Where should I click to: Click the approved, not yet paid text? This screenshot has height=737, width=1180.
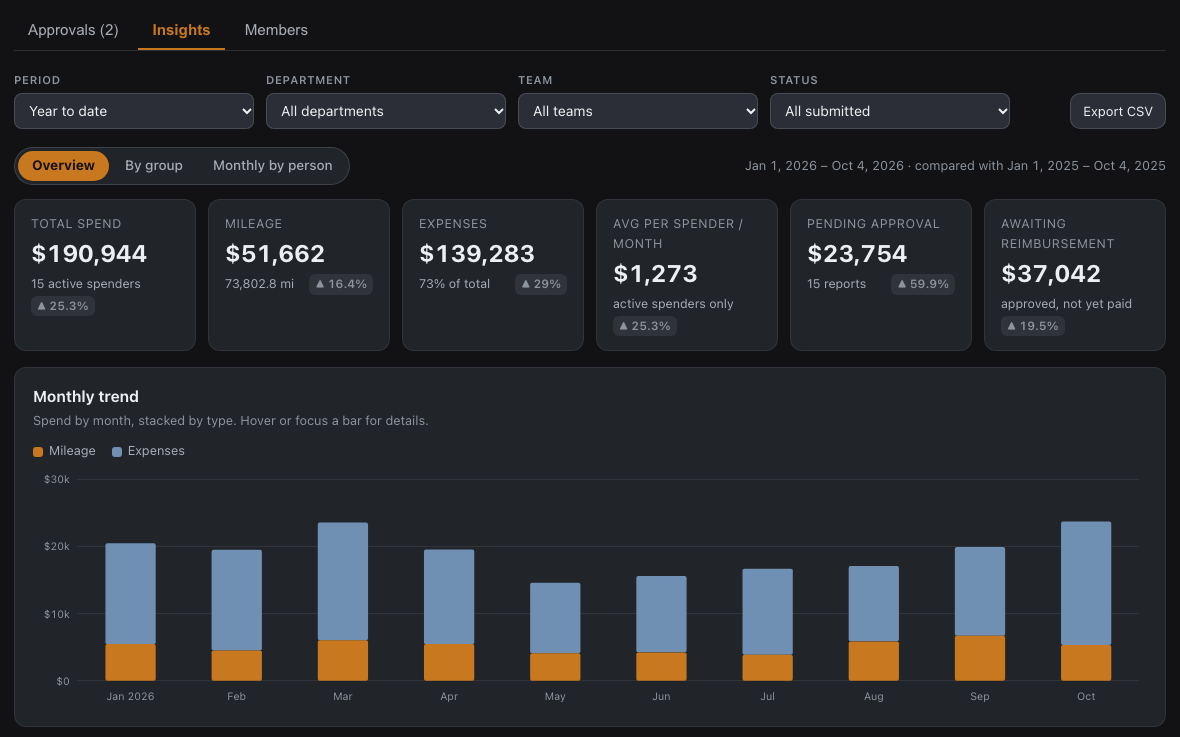click(1066, 304)
